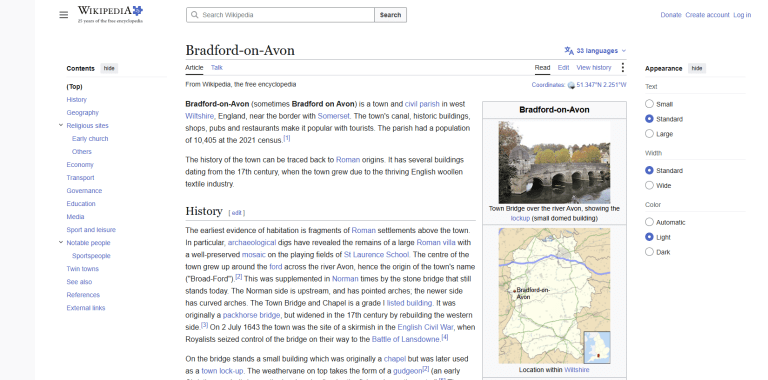The image size is (768, 380).
Task: Select Wide width option
Action: (x=649, y=185)
